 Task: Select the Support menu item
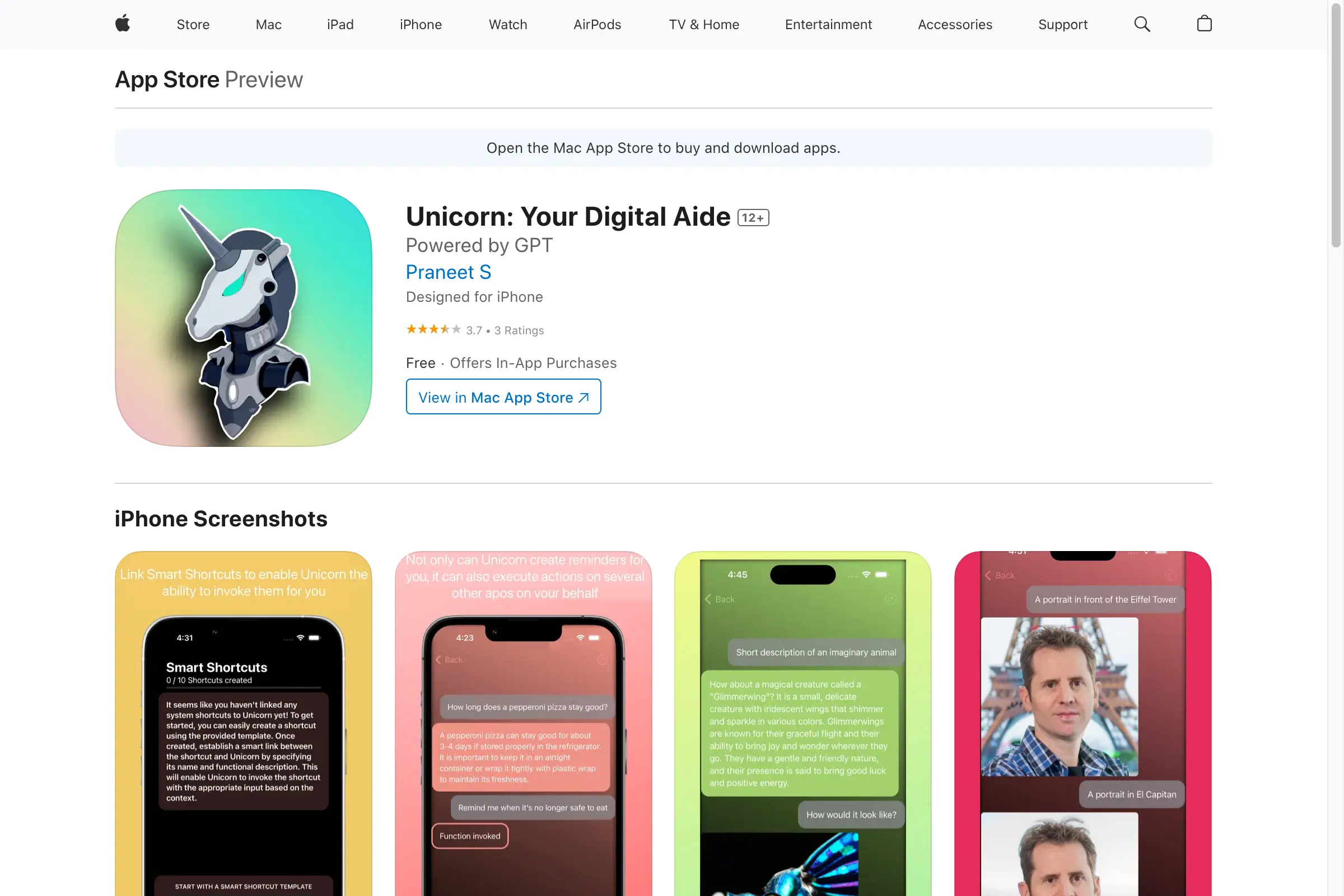pyautogui.click(x=1063, y=24)
